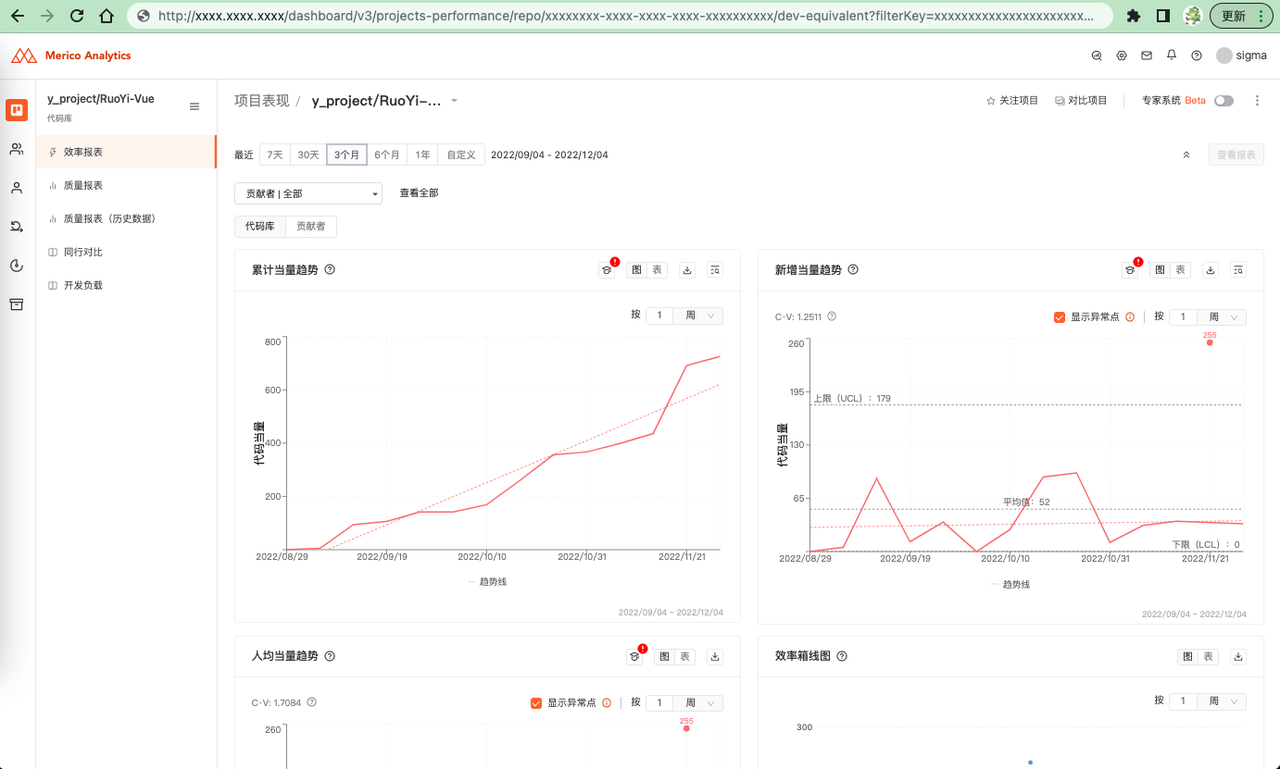Screen dimensions: 1280x769
Task: Switch to the 贡献者 tab
Action: [311, 227]
